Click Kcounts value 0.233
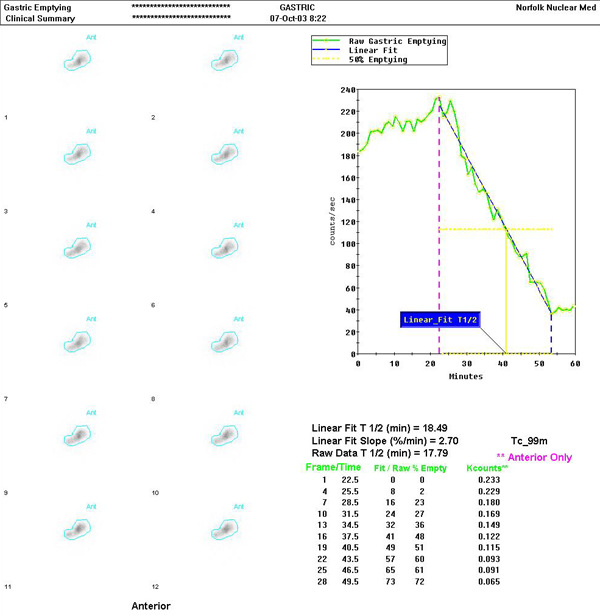 (x=489, y=480)
